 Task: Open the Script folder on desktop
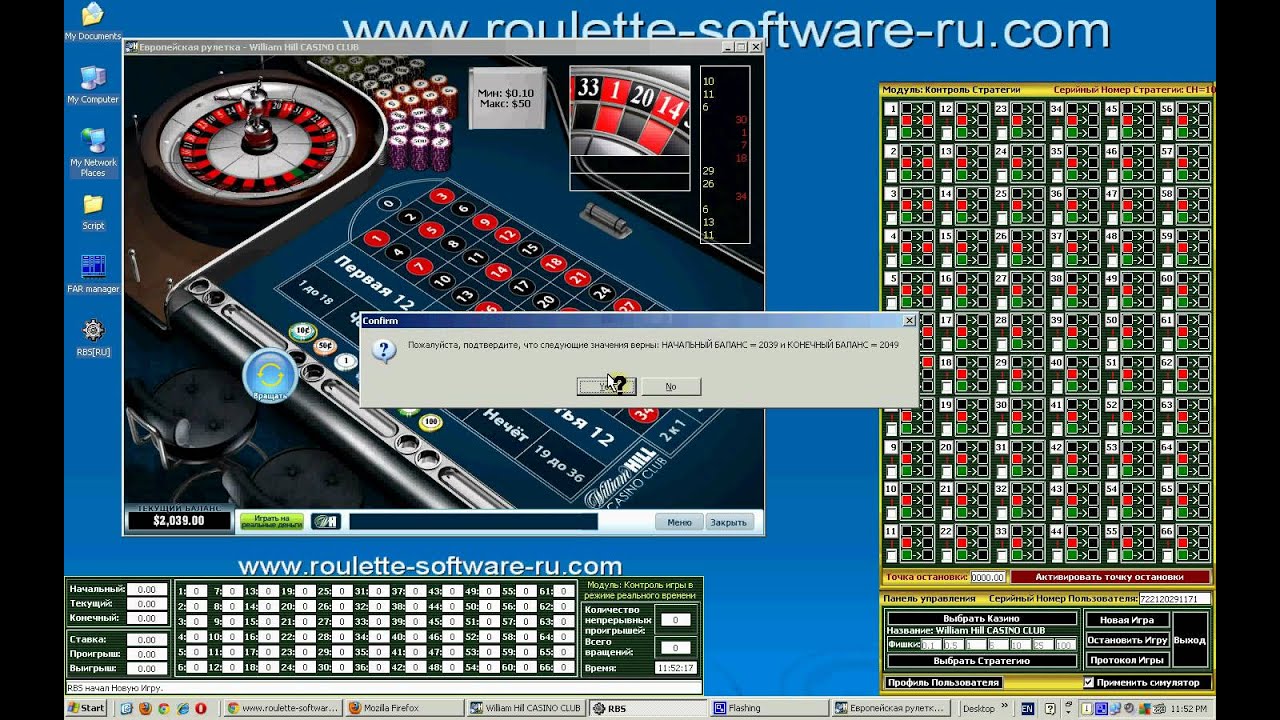(x=93, y=212)
